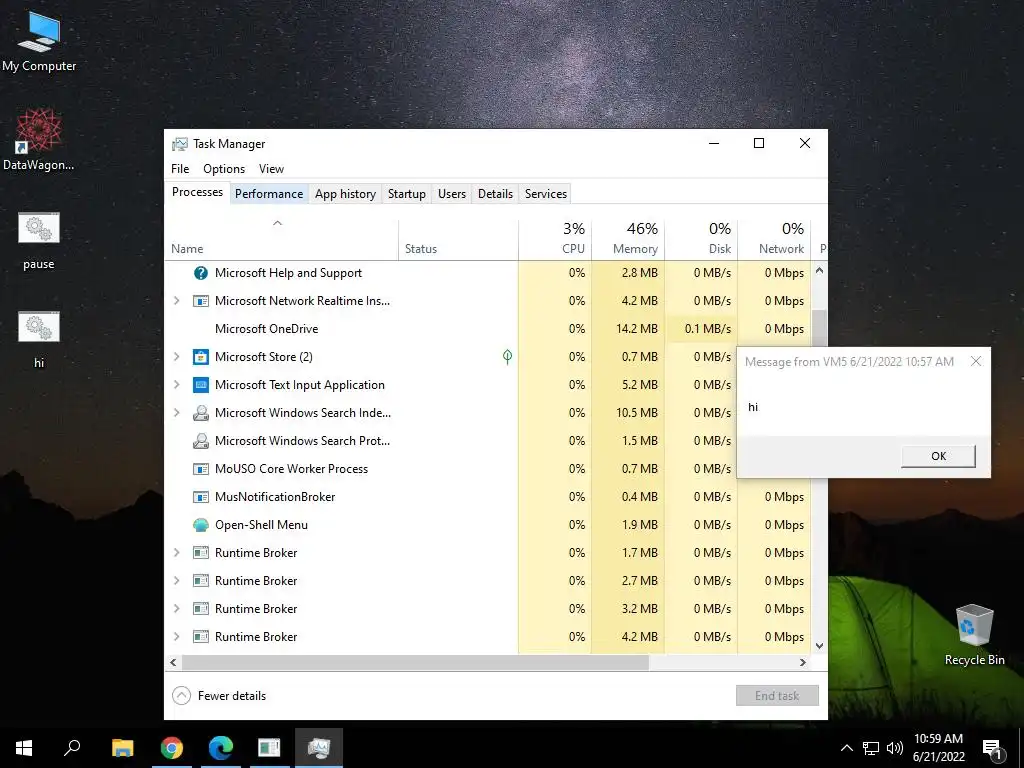Click the horizontal scrollbar left arrow
1024x768 pixels.
[173, 662]
